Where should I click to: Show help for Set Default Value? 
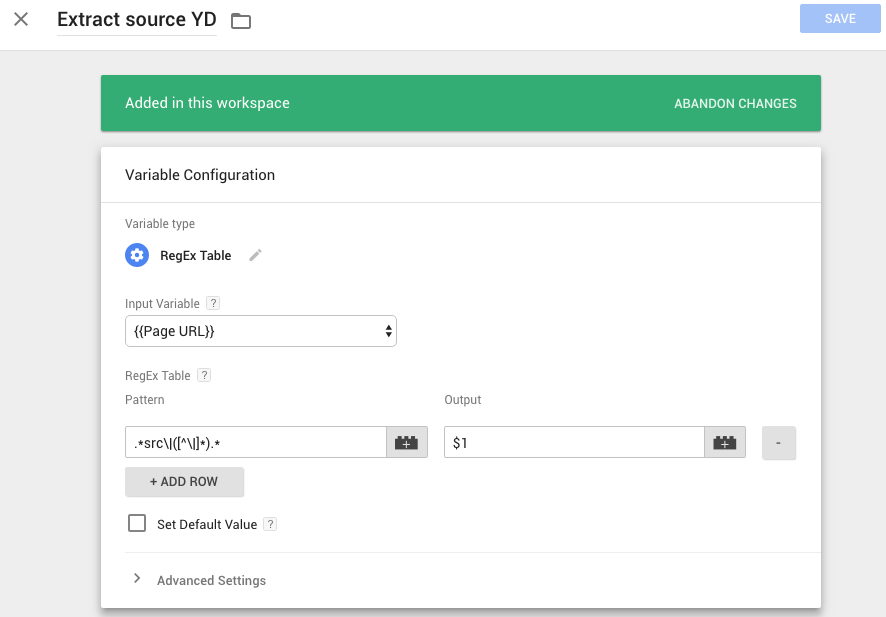[x=270, y=524]
